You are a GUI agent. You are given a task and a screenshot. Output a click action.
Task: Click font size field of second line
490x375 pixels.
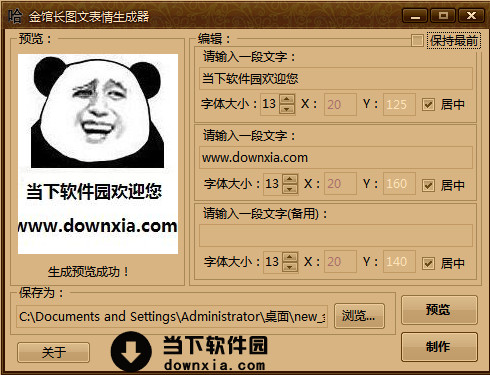tap(273, 184)
